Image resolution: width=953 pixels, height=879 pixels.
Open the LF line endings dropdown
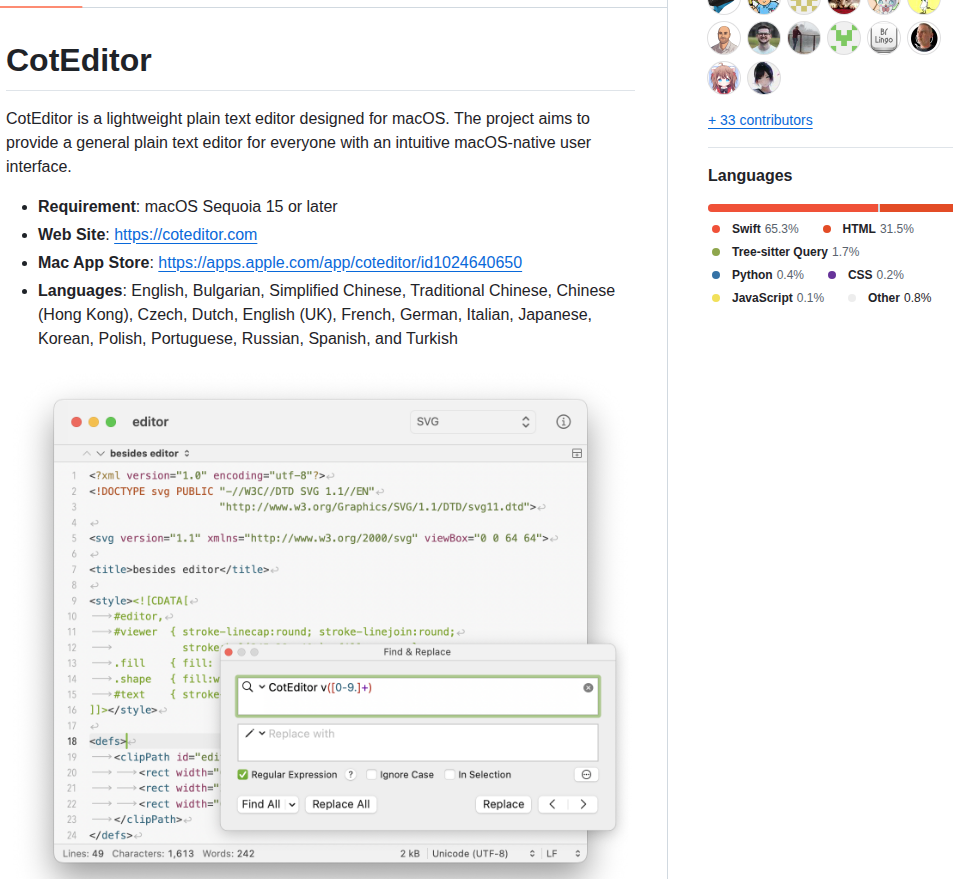(563, 853)
